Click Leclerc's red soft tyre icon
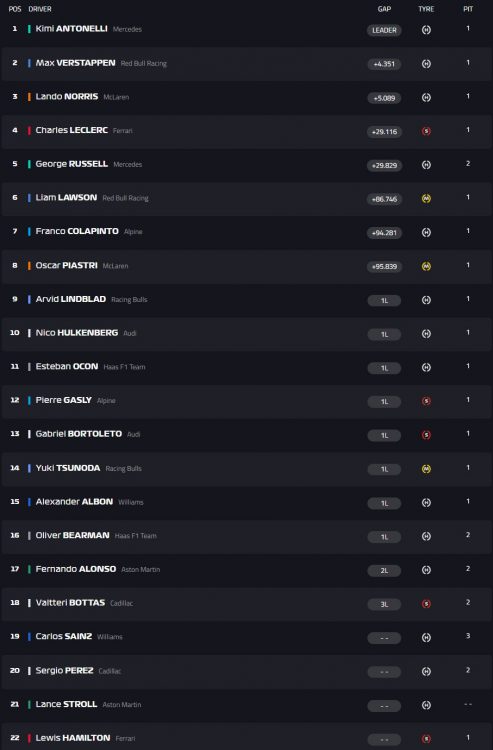493x750 pixels. click(426, 131)
